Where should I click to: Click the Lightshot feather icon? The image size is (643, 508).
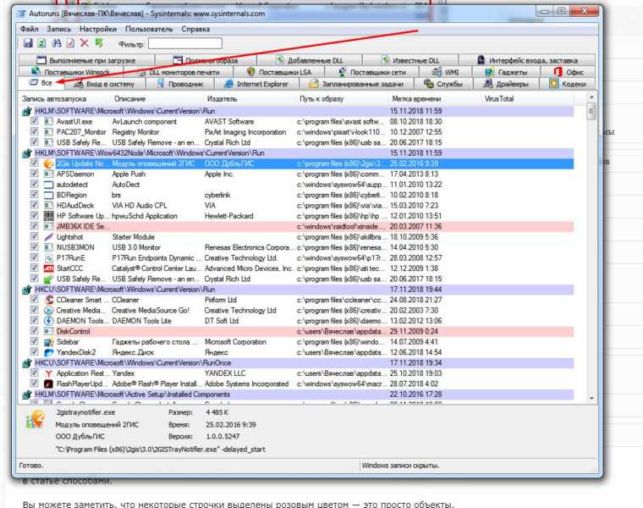click(x=48, y=237)
